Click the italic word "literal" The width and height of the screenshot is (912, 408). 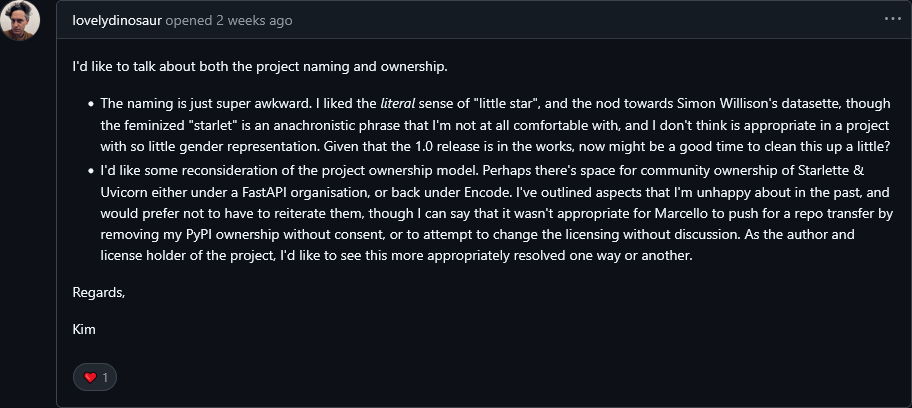coord(398,102)
